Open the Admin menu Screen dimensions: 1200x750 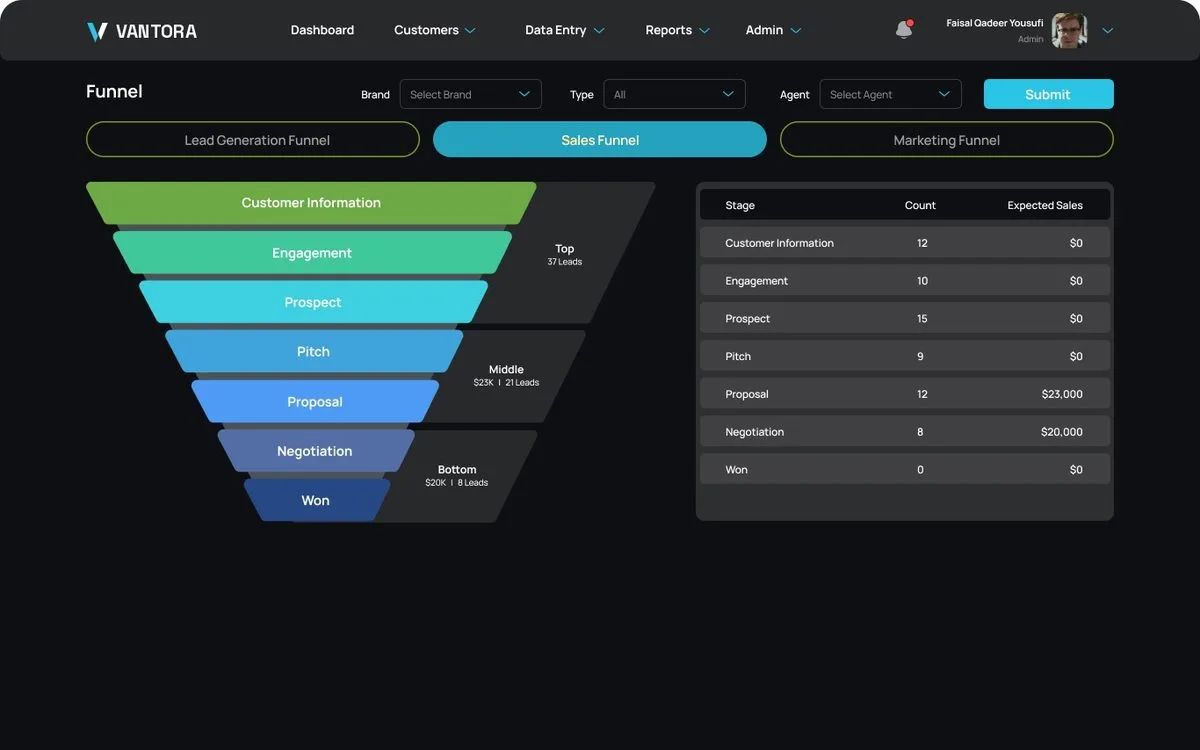click(x=773, y=30)
